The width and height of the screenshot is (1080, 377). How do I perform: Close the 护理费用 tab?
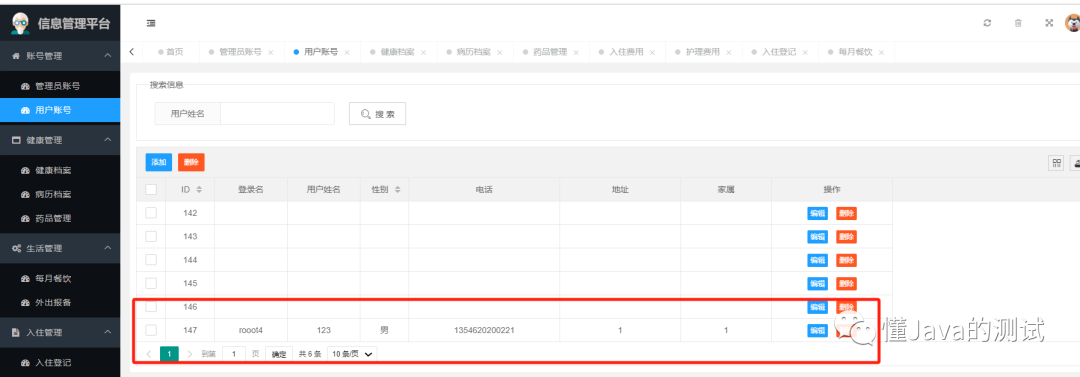(x=729, y=52)
